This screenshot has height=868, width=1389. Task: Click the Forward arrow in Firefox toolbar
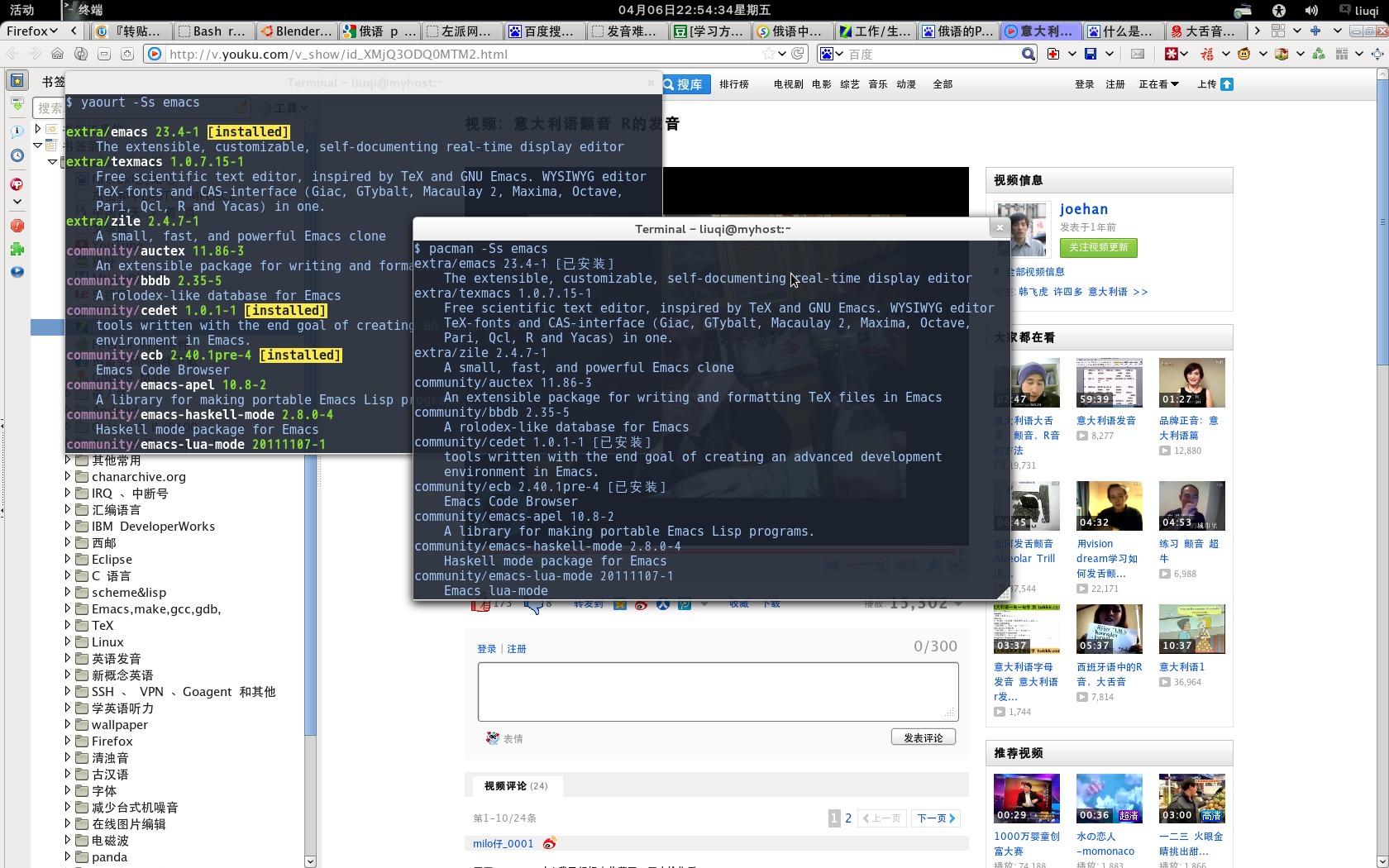34,54
